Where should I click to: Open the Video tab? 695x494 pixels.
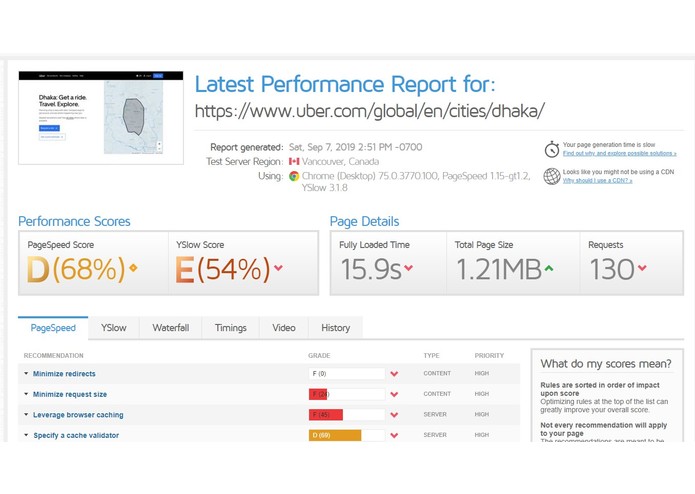(284, 328)
